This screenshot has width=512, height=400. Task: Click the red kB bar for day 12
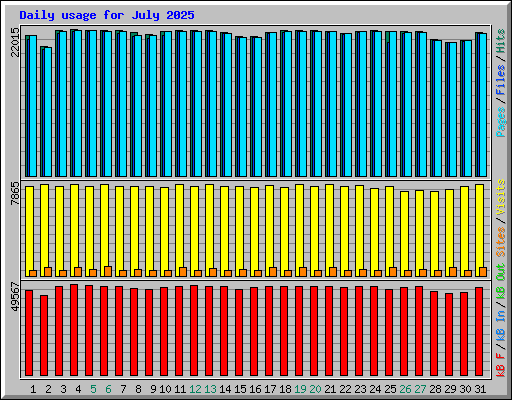point(194,330)
